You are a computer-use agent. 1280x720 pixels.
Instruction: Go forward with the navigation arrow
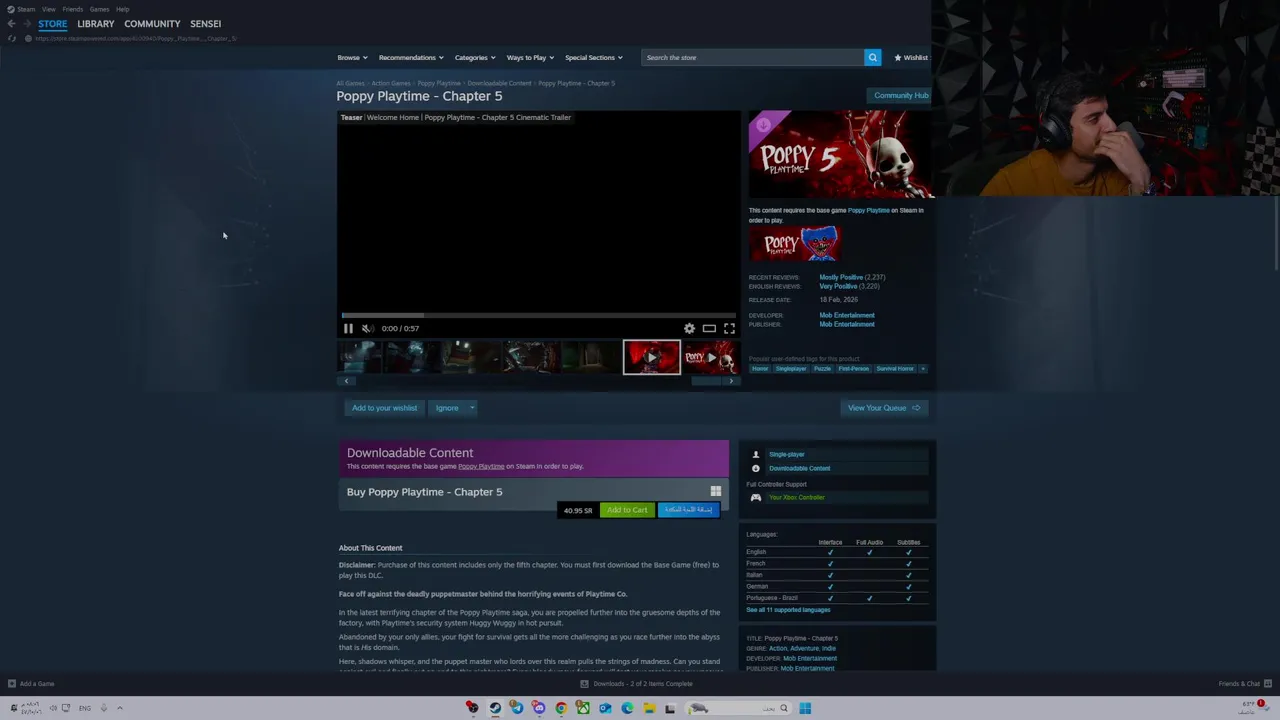pyautogui.click(x=26, y=23)
